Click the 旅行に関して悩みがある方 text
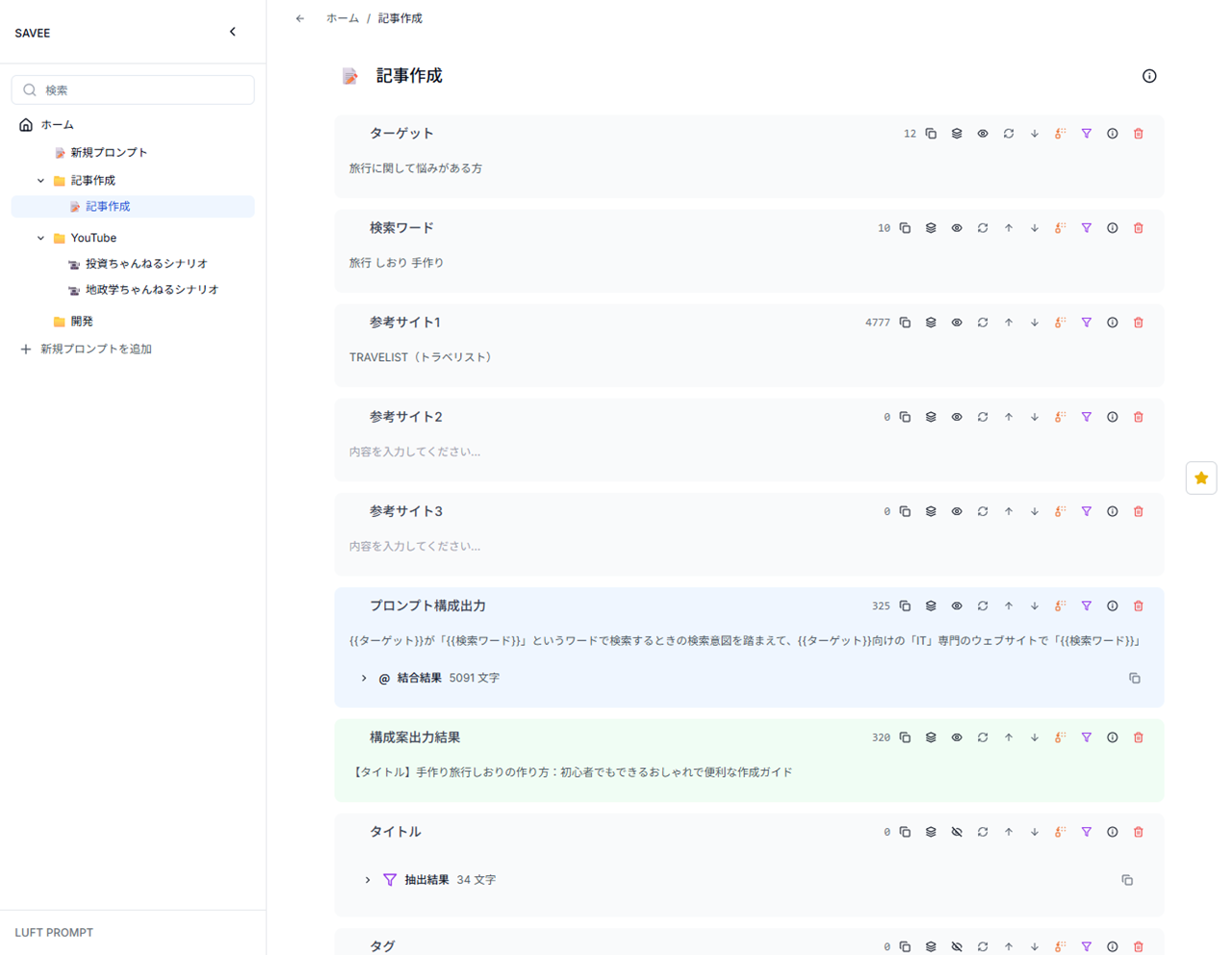 [x=416, y=168]
